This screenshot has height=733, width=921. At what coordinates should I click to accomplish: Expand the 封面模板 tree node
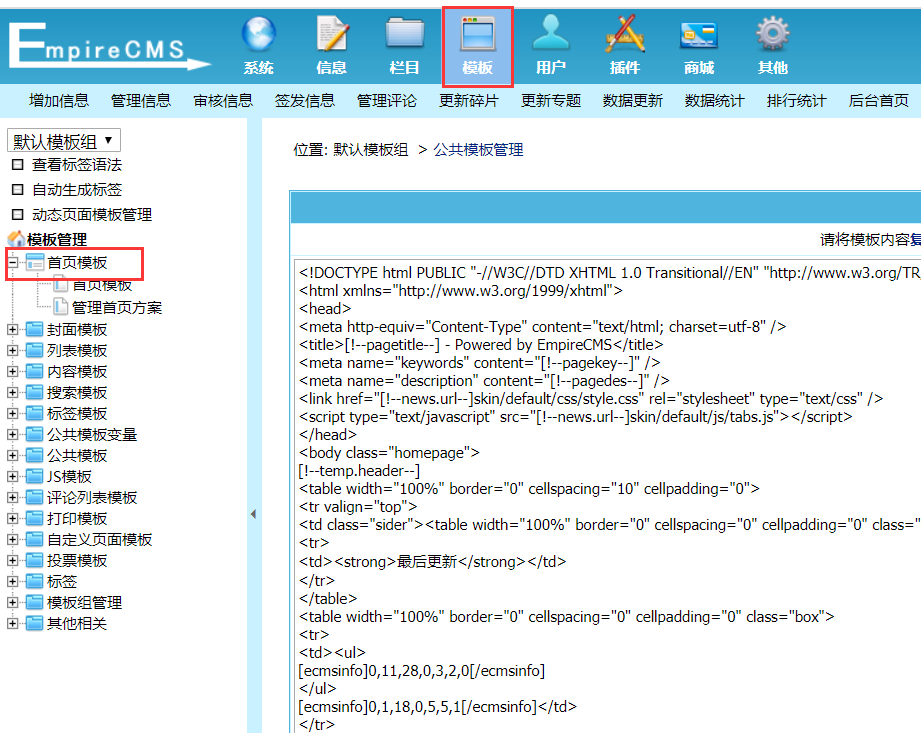pos(12,329)
